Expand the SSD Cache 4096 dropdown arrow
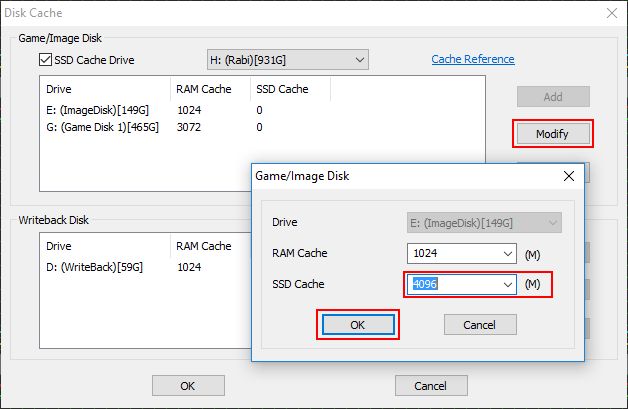 point(507,284)
